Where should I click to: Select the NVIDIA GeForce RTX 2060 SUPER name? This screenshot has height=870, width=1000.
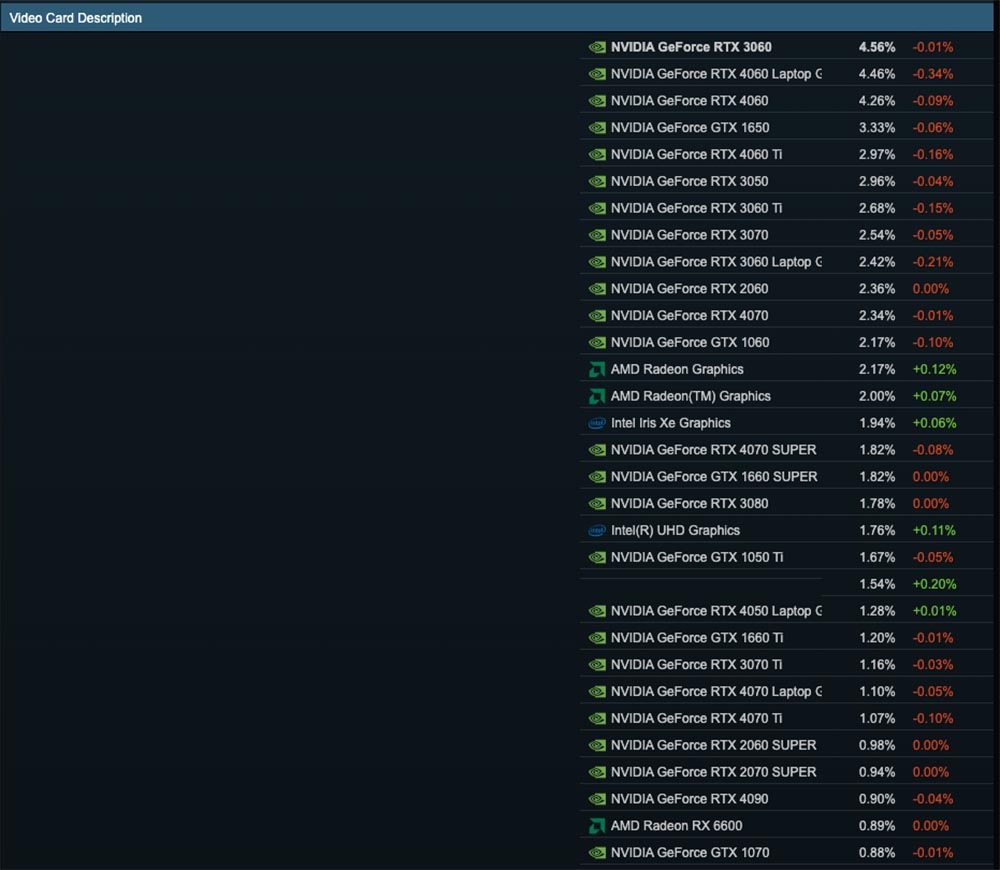(714, 745)
